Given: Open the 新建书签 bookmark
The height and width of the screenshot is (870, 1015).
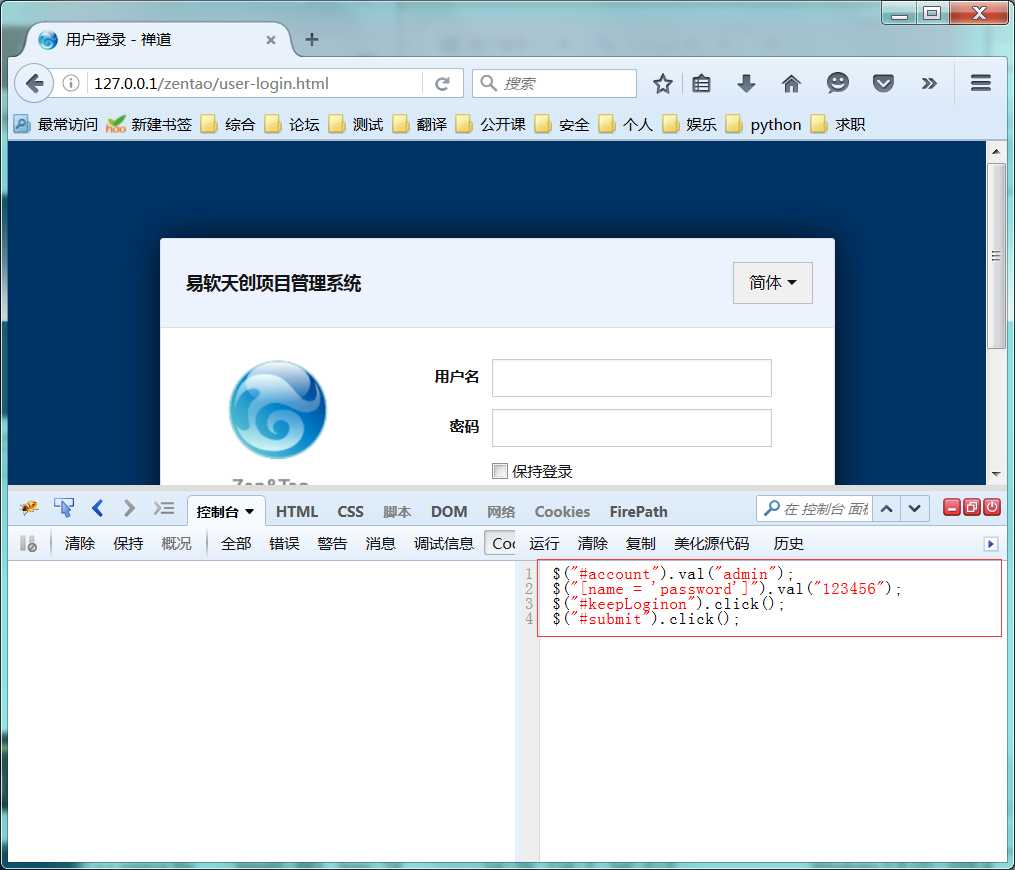Looking at the screenshot, I should click(150, 124).
